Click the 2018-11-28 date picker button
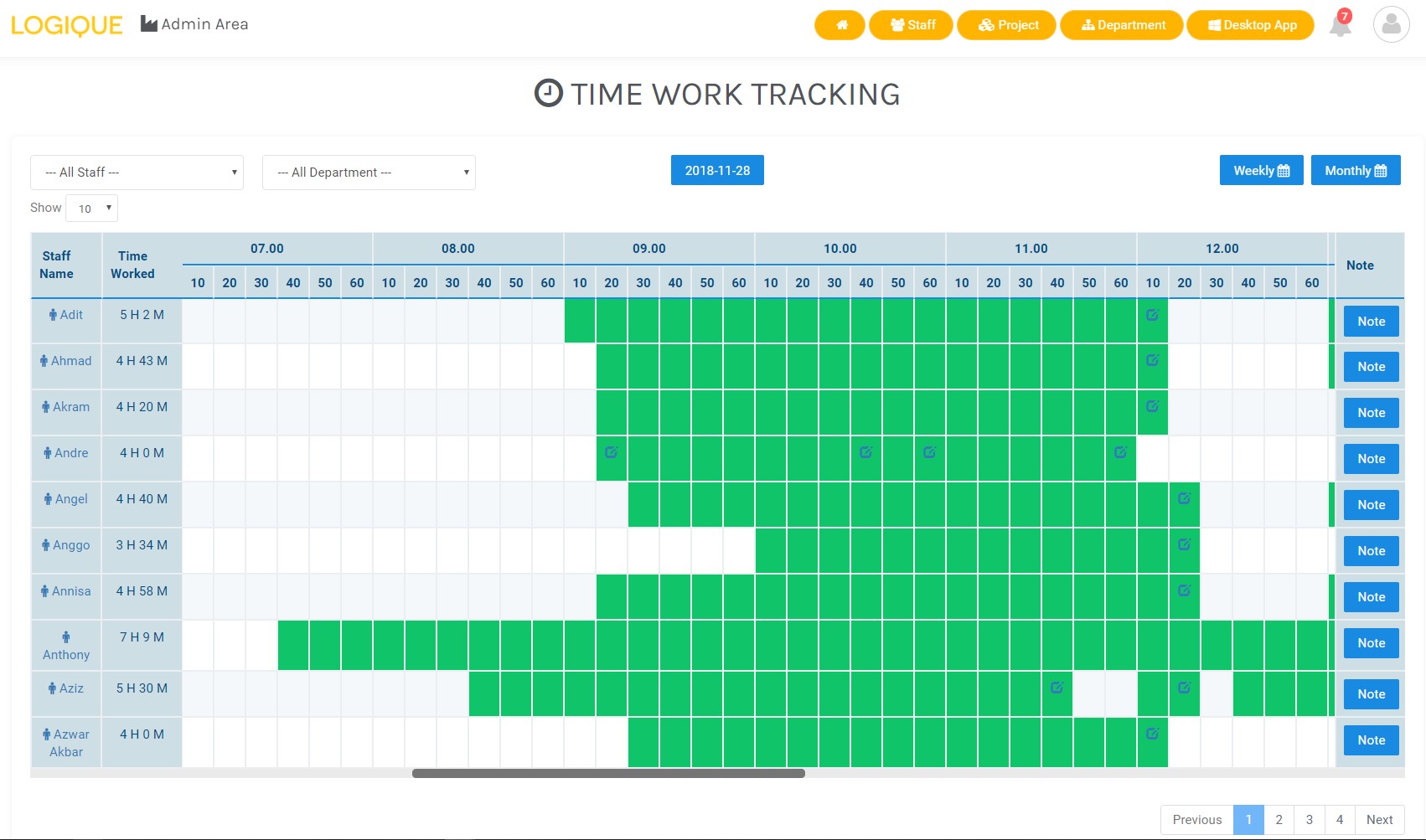This screenshot has width=1426, height=840. pyautogui.click(x=717, y=171)
